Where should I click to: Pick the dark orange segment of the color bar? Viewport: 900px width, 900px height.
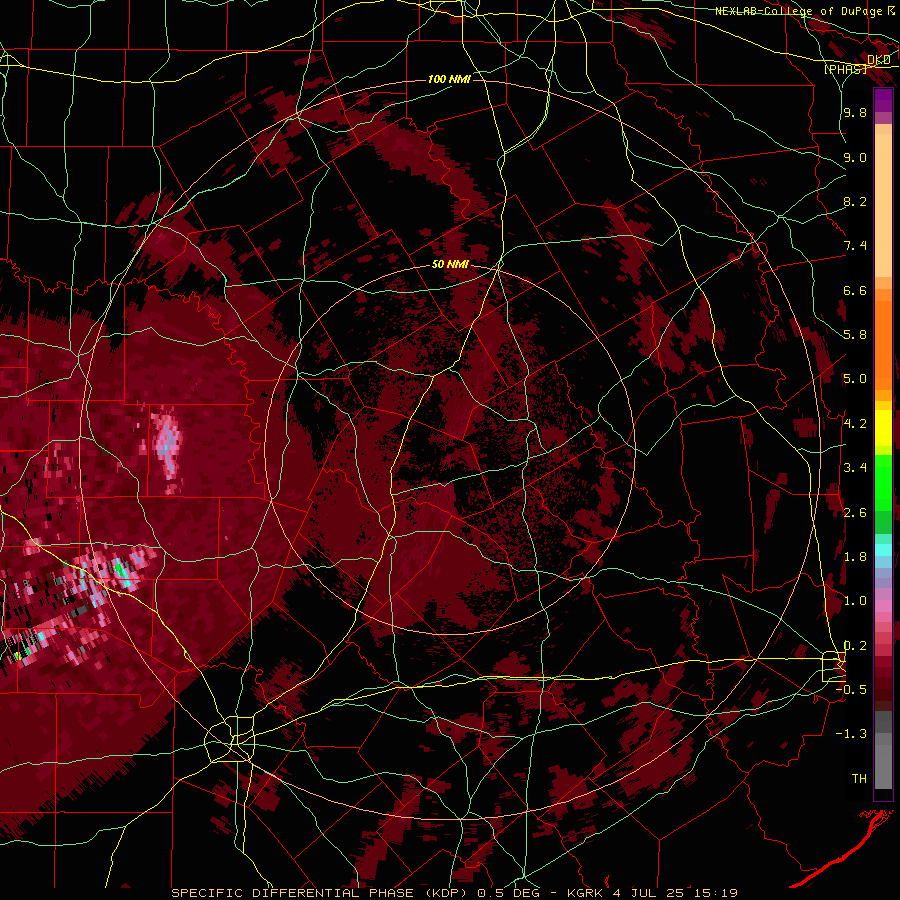point(883,344)
